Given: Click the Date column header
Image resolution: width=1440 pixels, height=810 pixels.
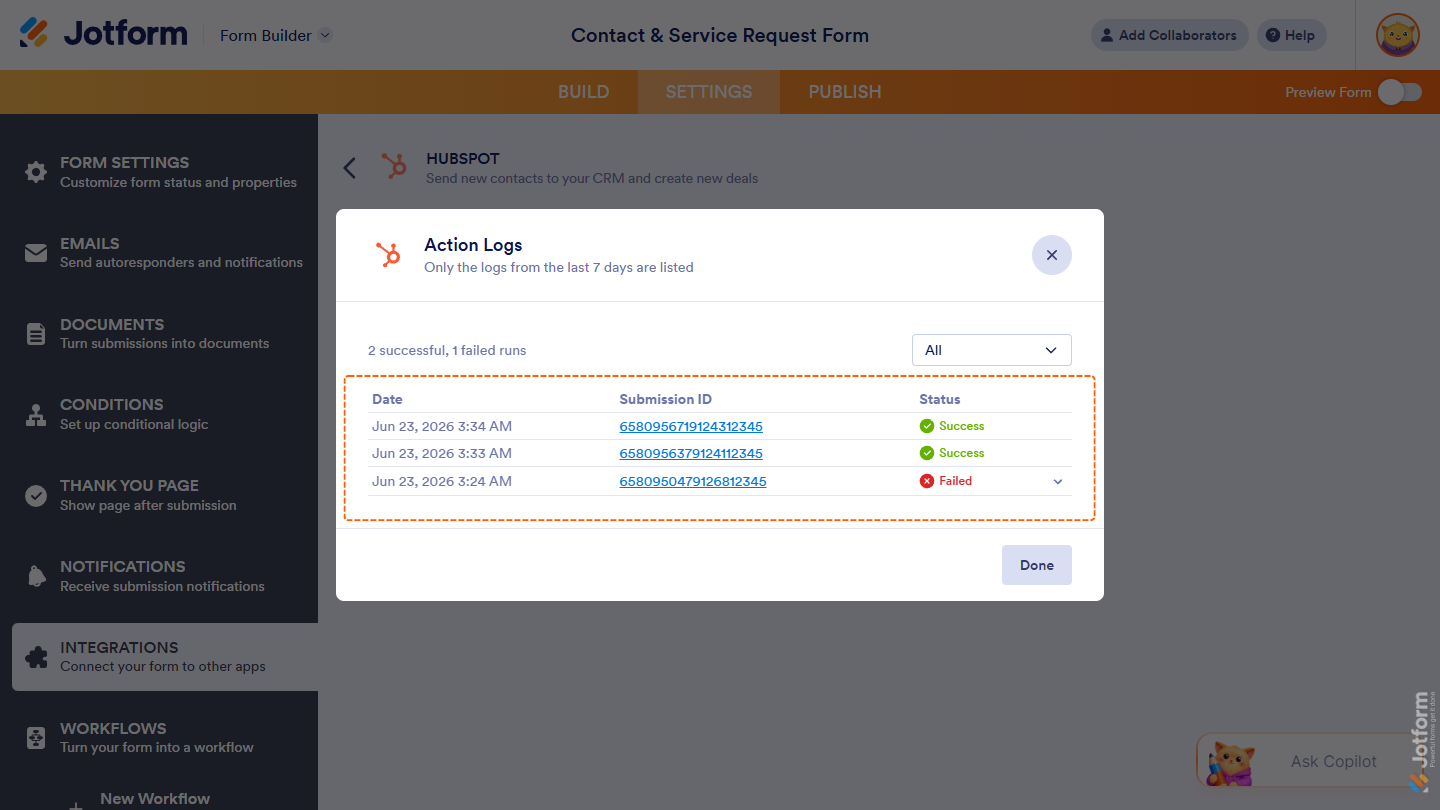Looking at the screenshot, I should [387, 399].
